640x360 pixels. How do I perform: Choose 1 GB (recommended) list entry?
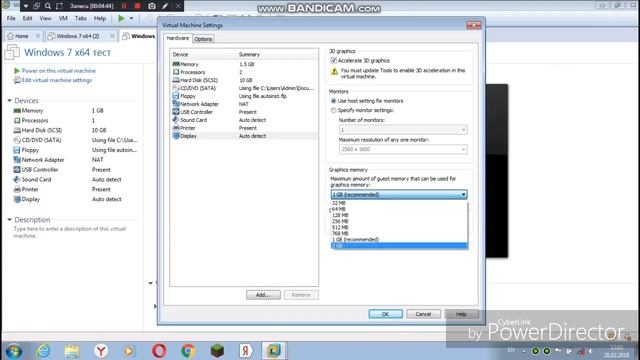tap(399, 240)
